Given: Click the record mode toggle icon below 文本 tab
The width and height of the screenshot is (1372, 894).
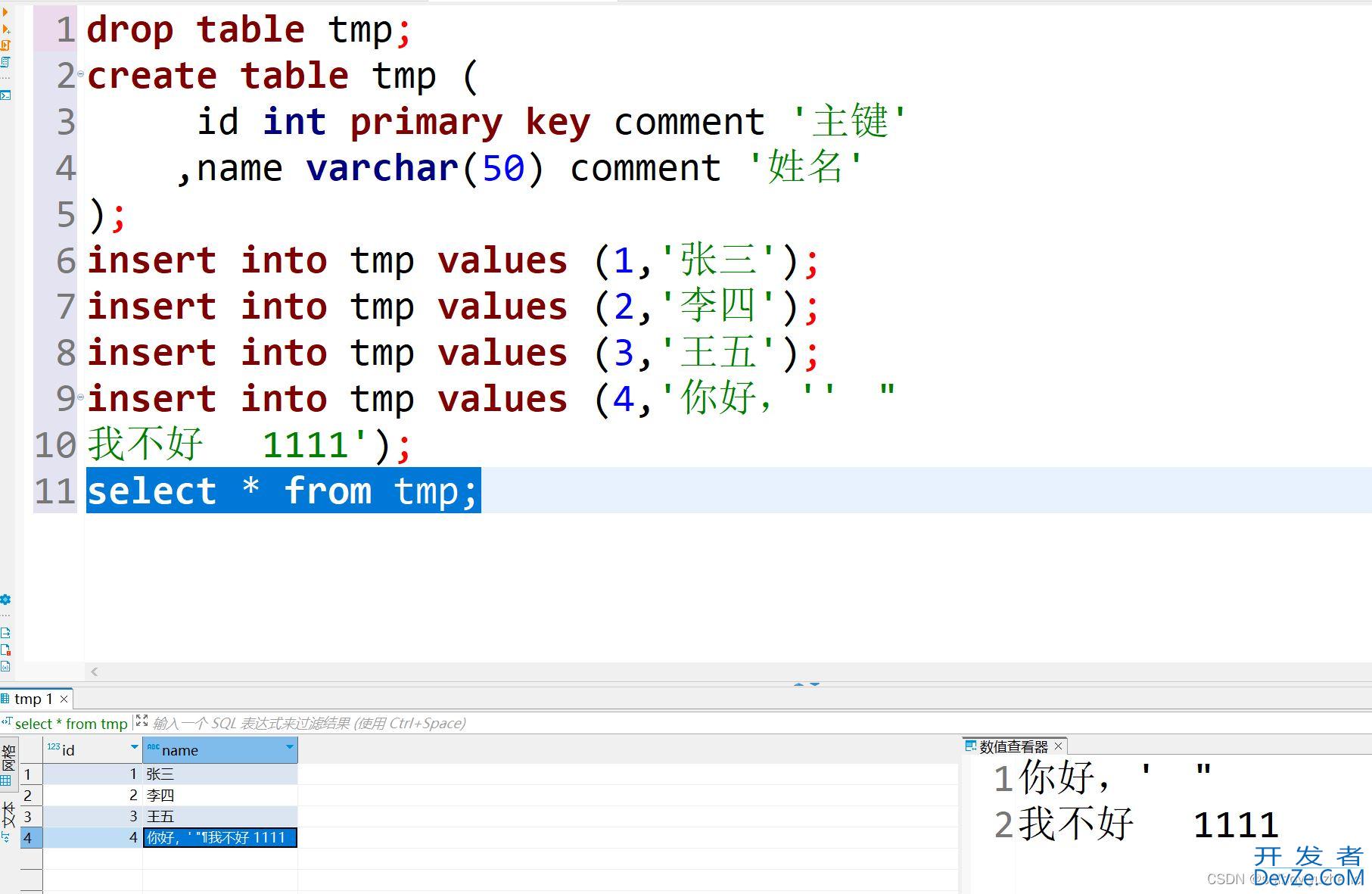Looking at the screenshot, I should coord(6,838).
